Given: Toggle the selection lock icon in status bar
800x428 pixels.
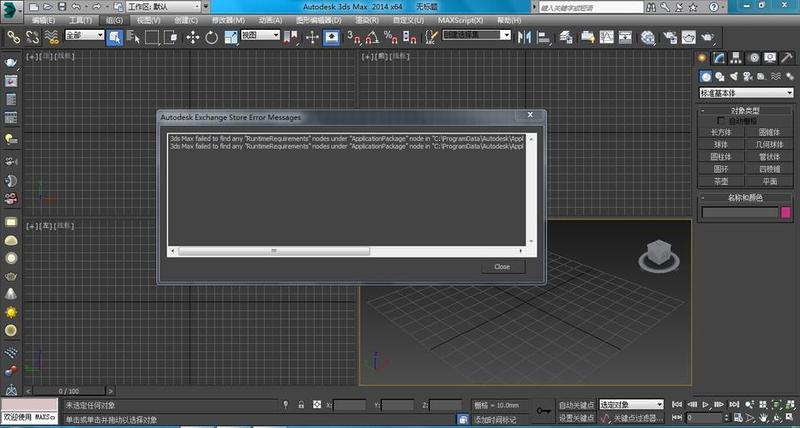Looking at the screenshot, I should [x=301, y=405].
